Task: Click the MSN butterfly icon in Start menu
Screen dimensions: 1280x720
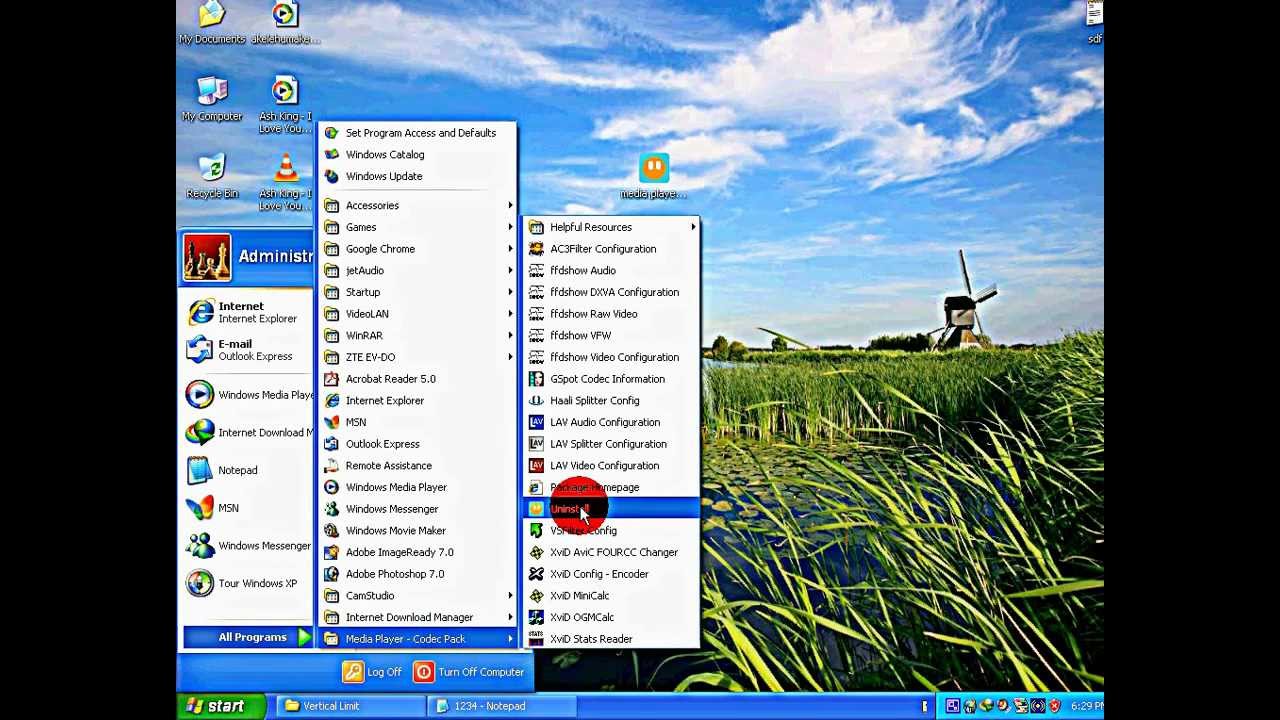Action: pos(200,508)
